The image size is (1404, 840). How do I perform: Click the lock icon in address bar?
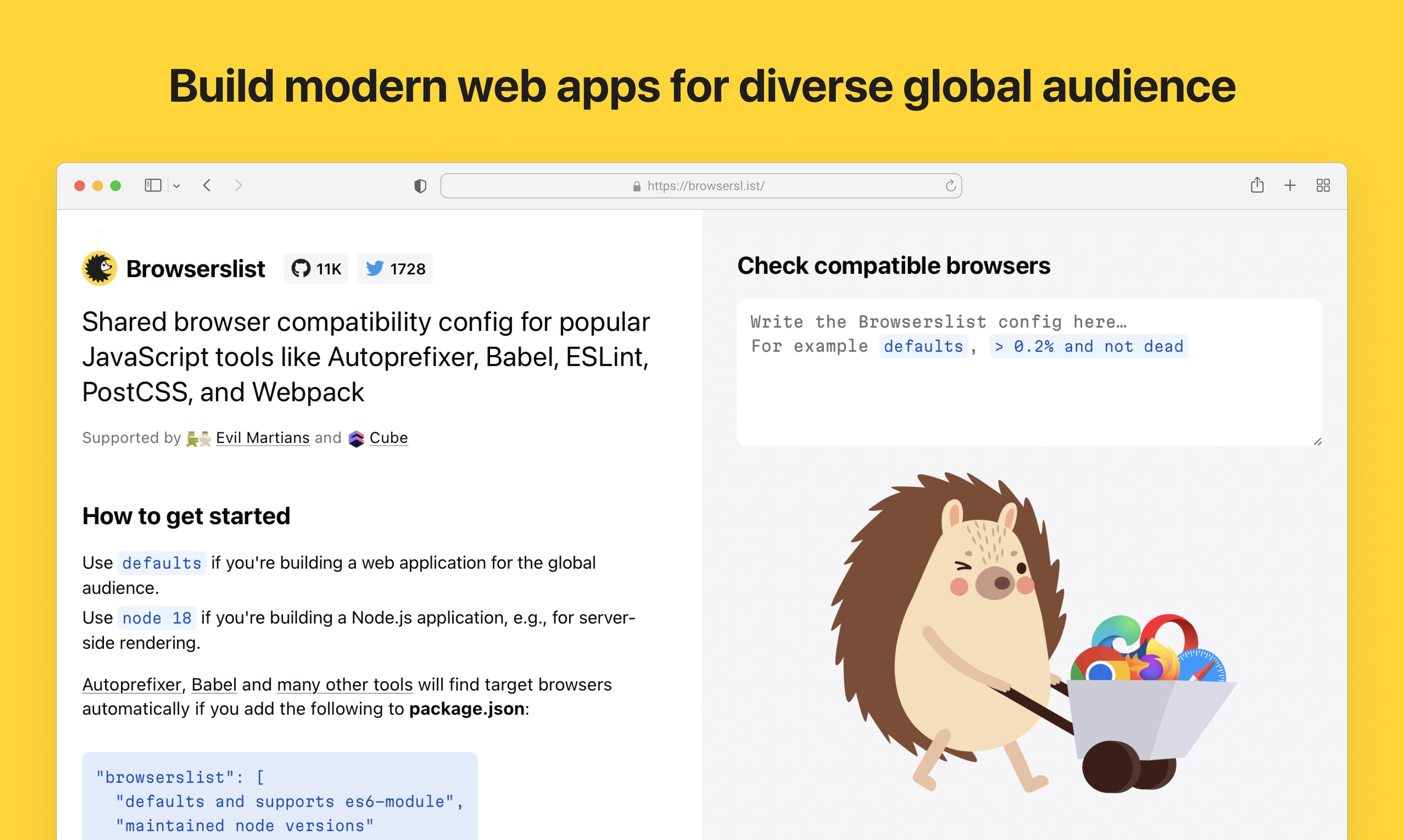pos(636,186)
